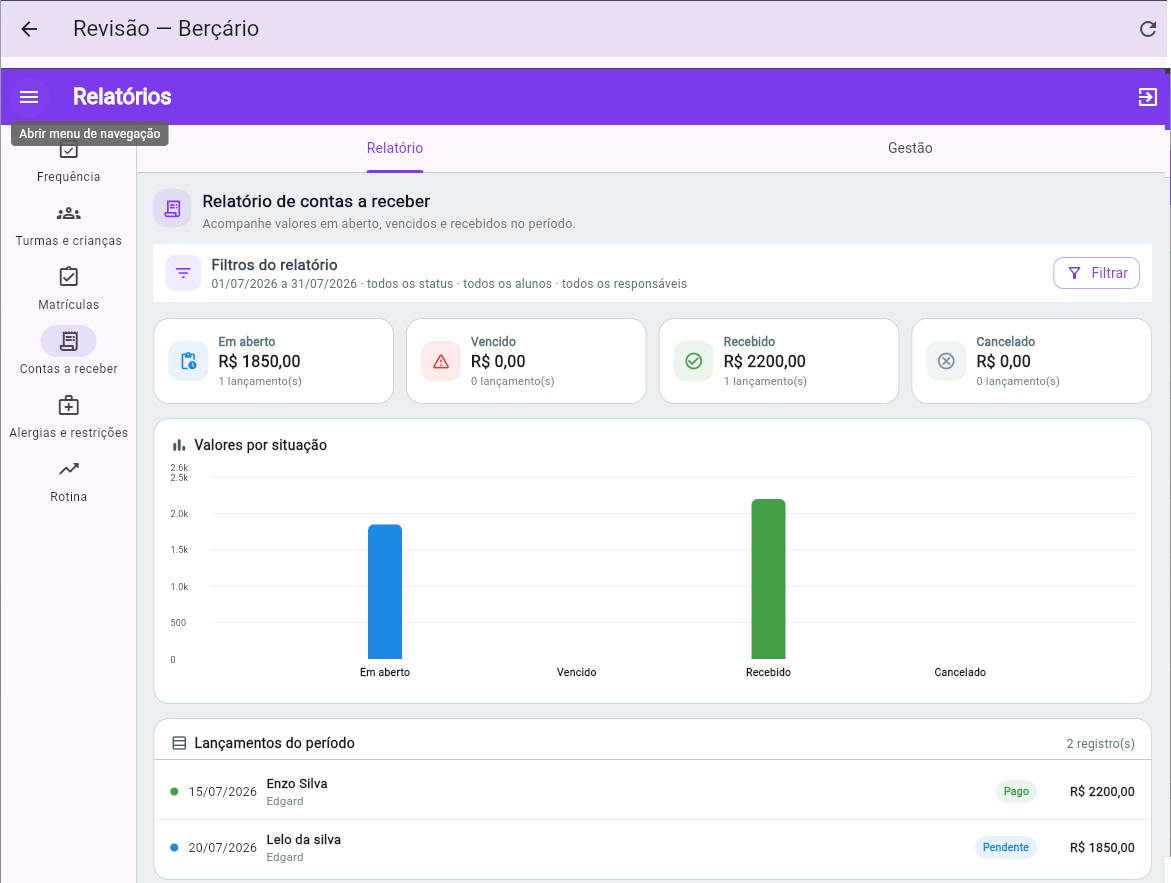Switch to the Gestão tab
This screenshot has height=883, width=1171.
[910, 148]
